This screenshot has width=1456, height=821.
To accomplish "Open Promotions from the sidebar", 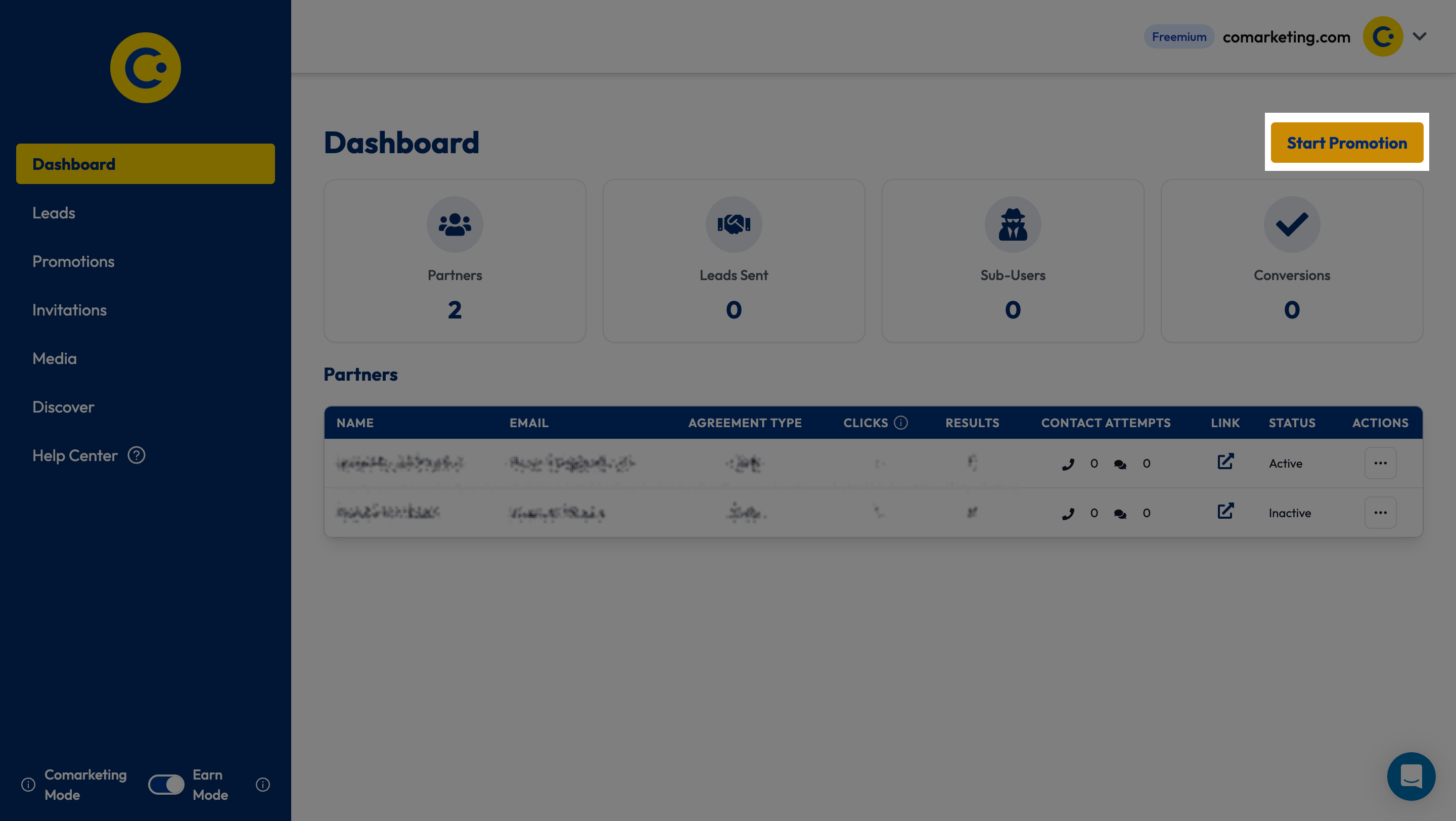I will click(x=73, y=261).
